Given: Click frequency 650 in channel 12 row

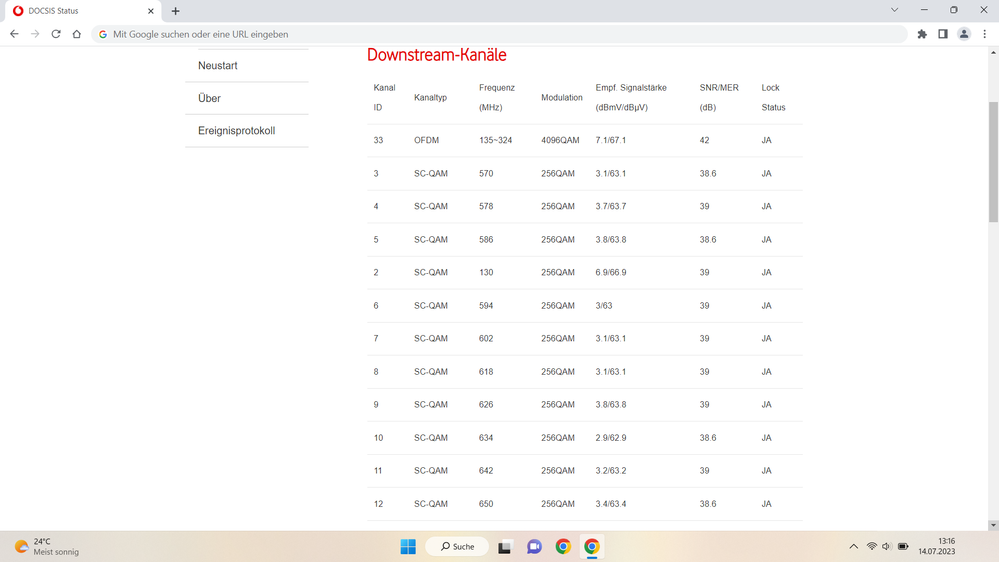Looking at the screenshot, I should 486,504.
